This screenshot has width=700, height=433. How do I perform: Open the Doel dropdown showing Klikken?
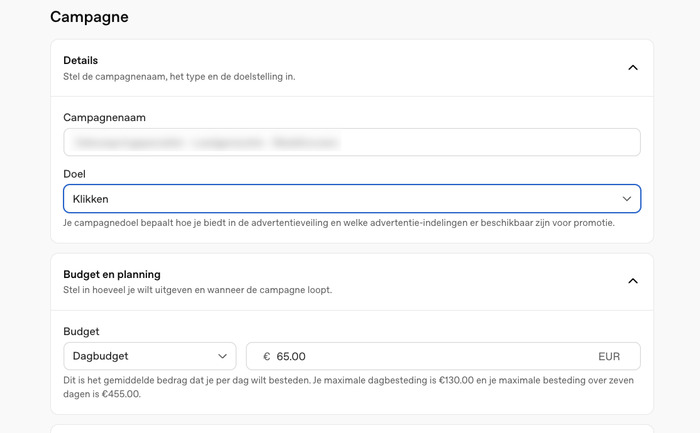point(352,199)
